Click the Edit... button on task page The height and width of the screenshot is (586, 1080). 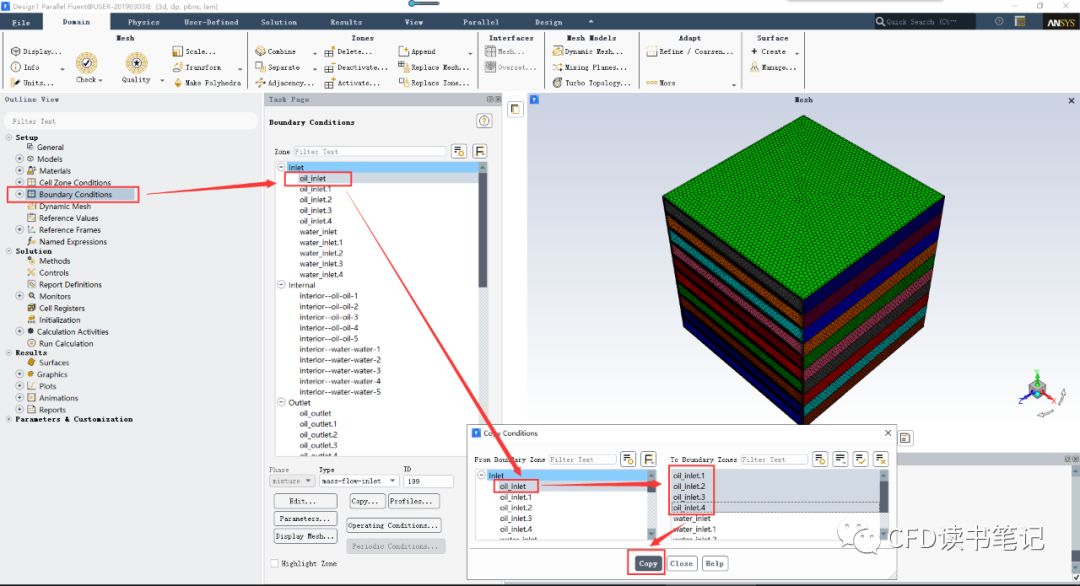tap(305, 501)
